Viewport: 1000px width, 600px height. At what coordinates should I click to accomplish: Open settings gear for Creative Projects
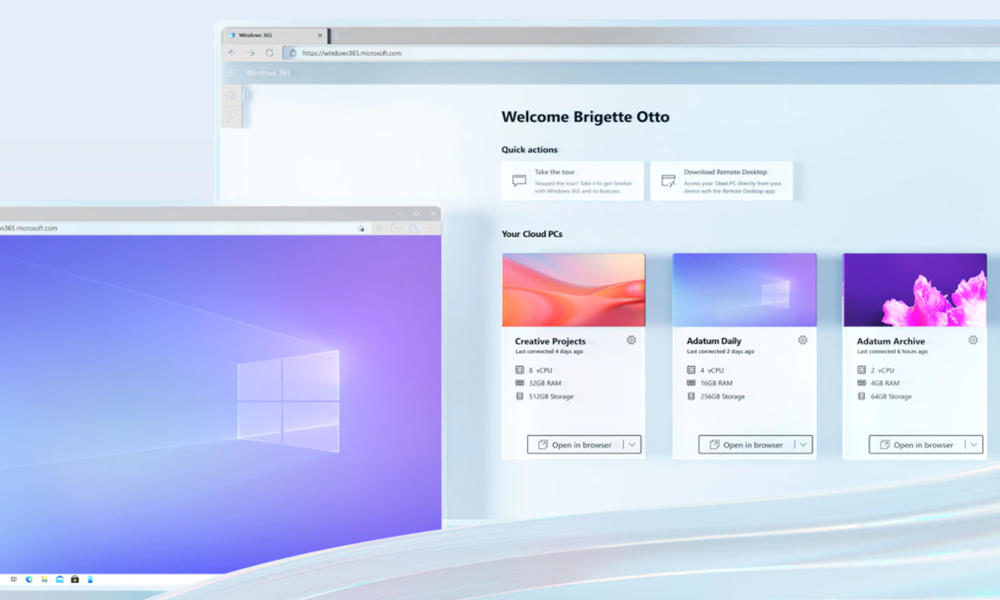[x=631, y=340]
